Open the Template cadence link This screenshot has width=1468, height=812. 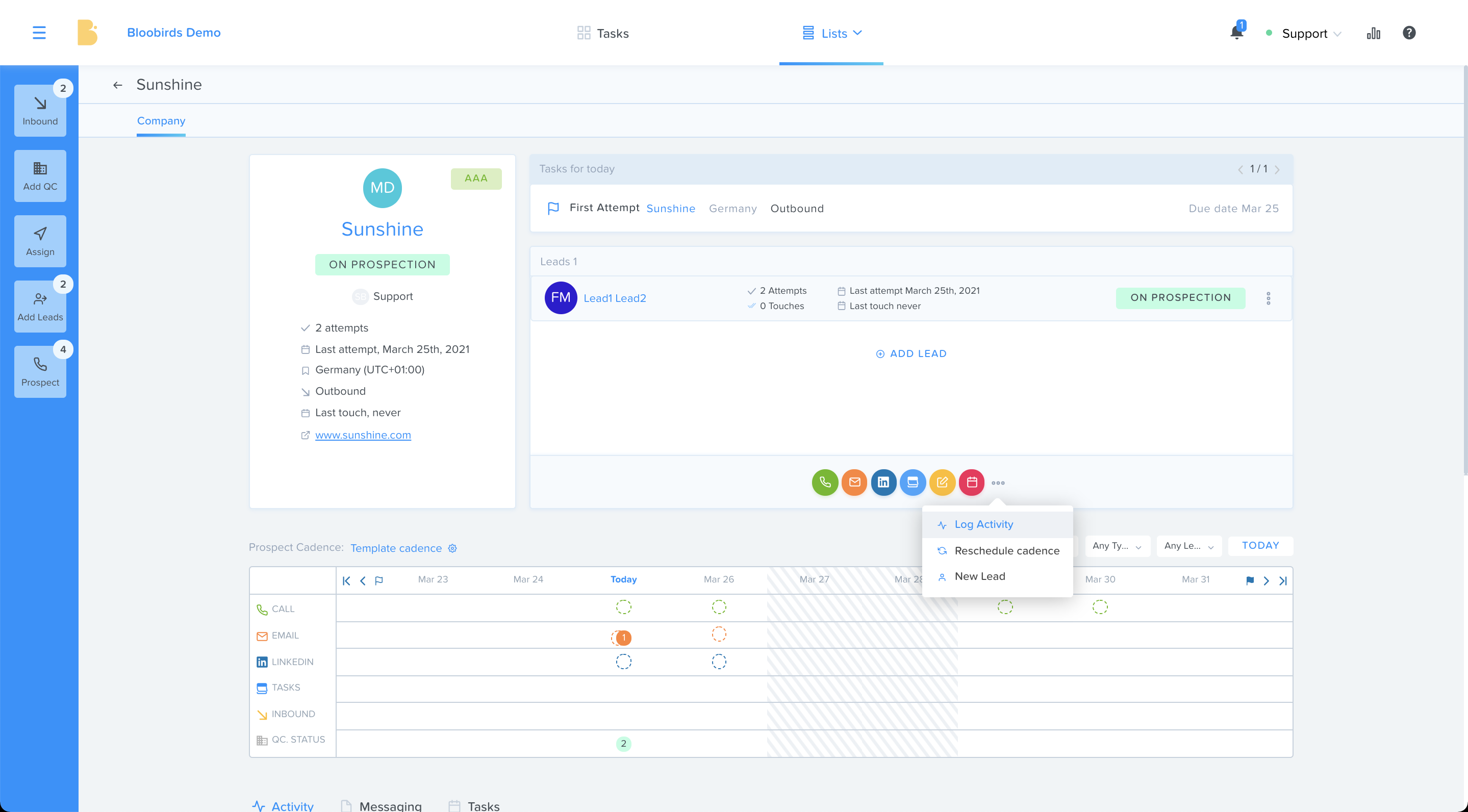click(x=396, y=548)
